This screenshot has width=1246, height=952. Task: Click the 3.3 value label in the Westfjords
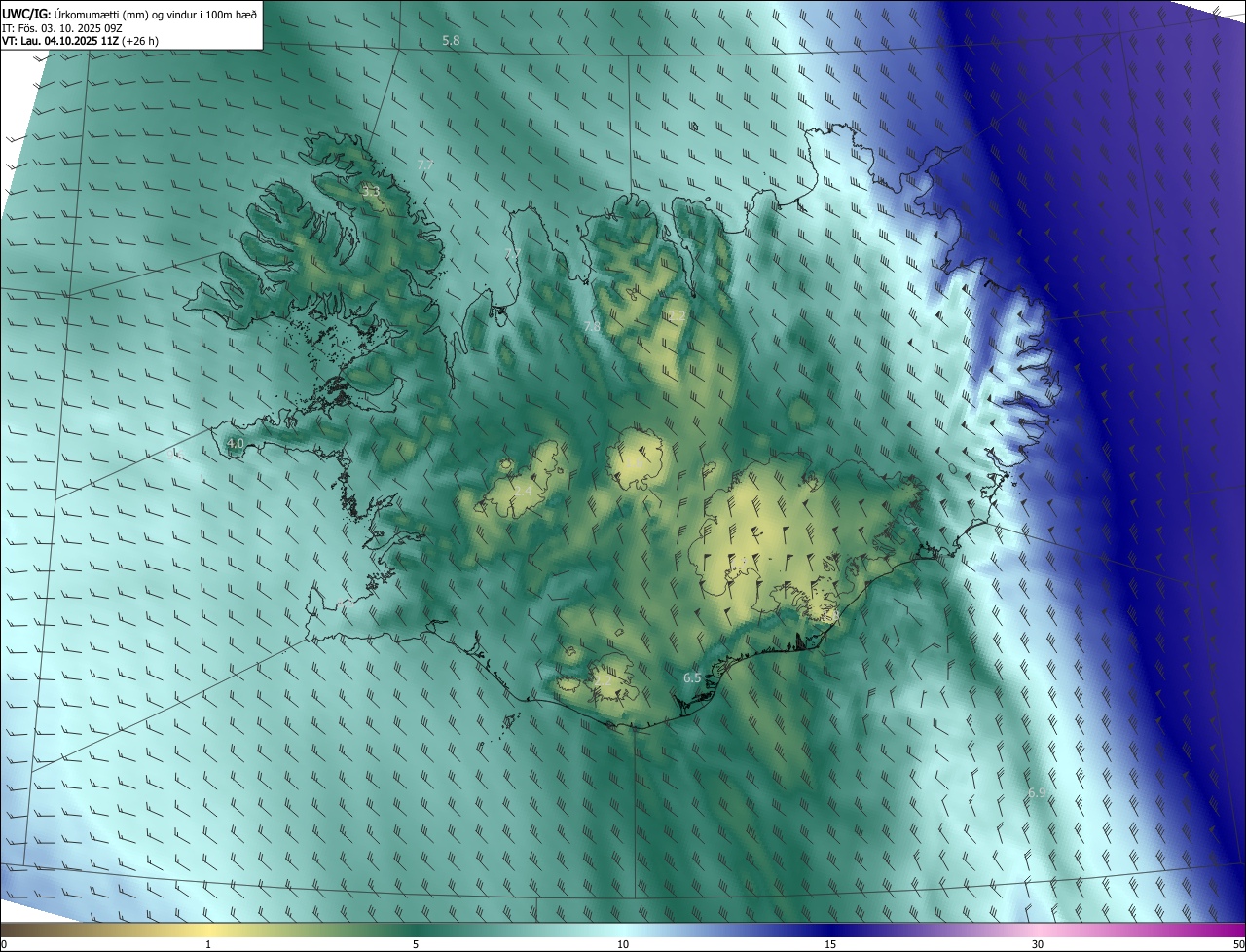coord(371,192)
